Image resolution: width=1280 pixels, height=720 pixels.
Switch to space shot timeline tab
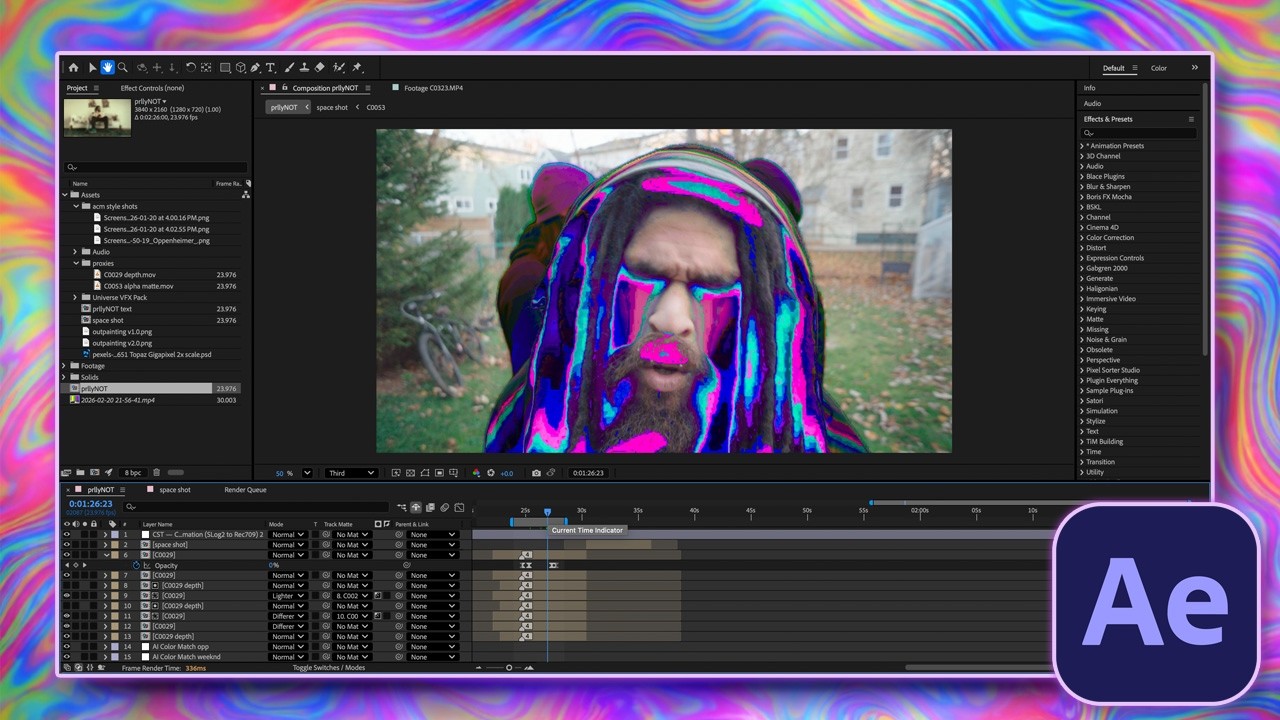[175, 490]
